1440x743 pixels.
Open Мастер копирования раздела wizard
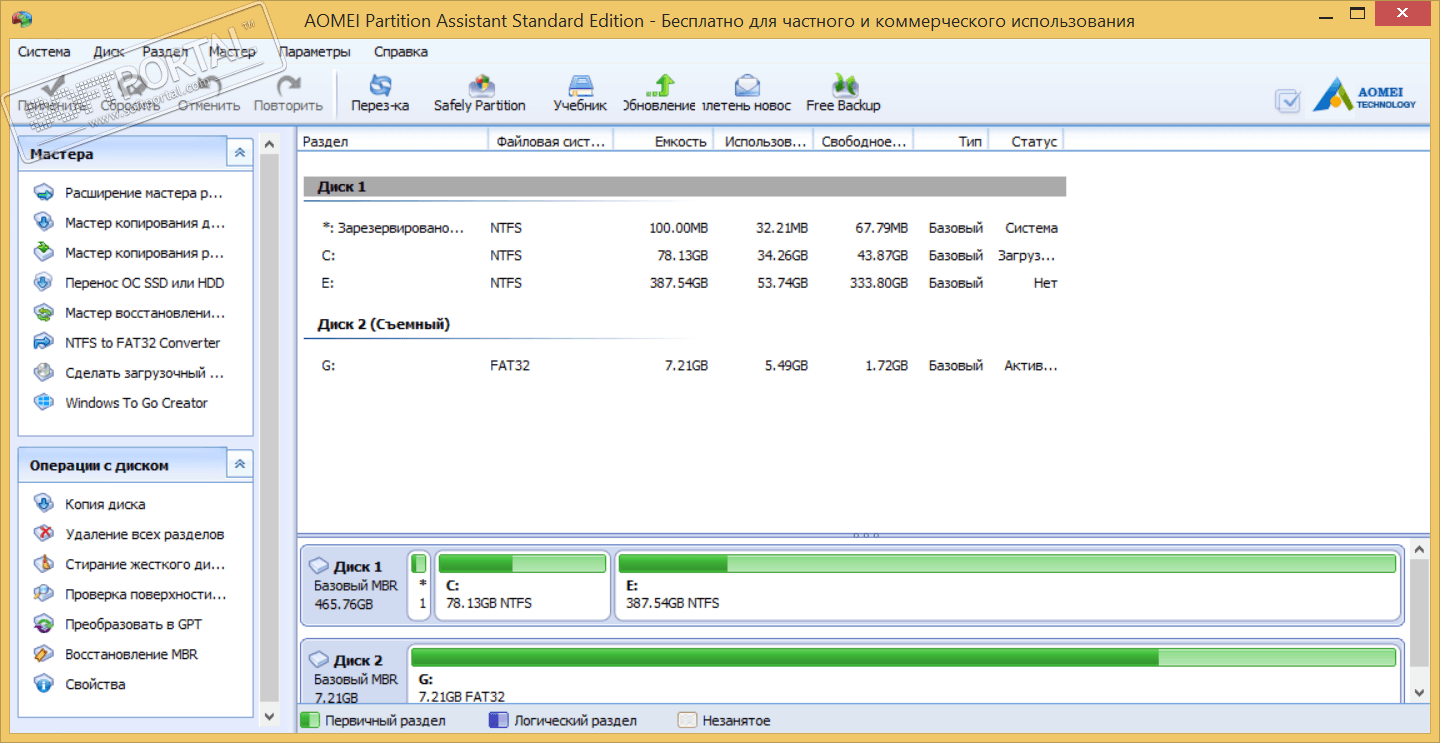128,253
